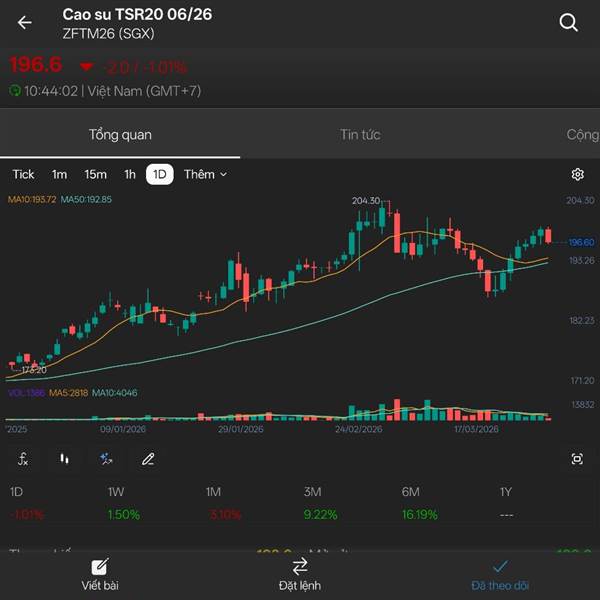Tap the 204.30 high candlestick marker

(366, 201)
